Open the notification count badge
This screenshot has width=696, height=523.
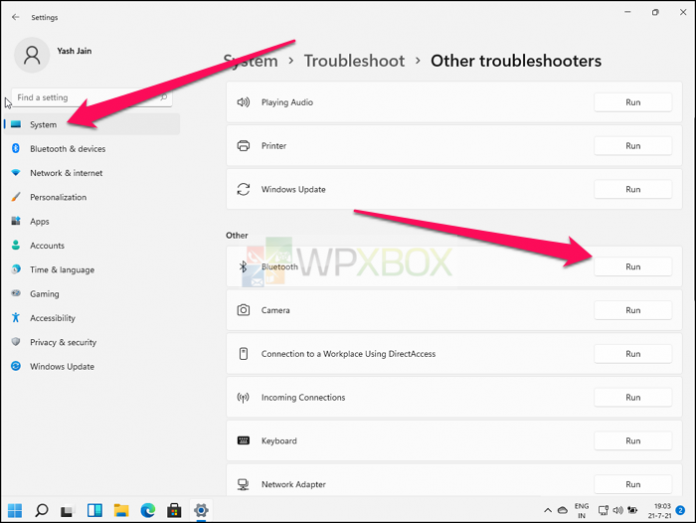click(680, 510)
